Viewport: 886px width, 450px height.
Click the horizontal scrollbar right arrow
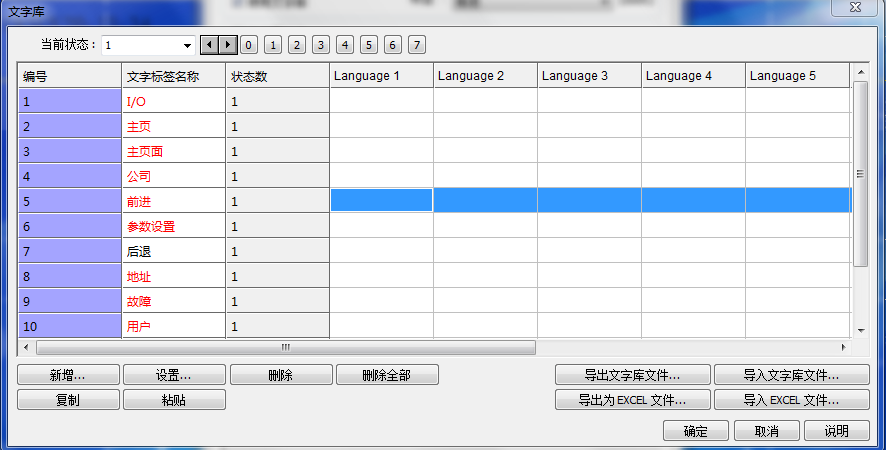[843, 348]
